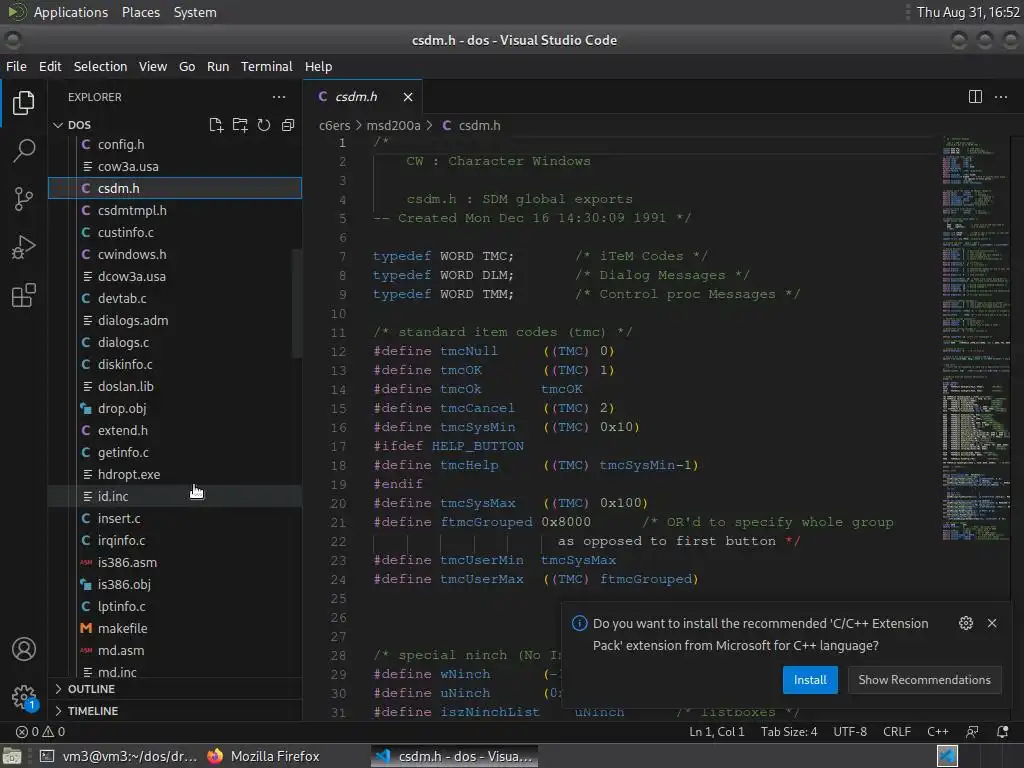Open the Accounts menu icon
The image size is (1024, 768).
(24, 649)
